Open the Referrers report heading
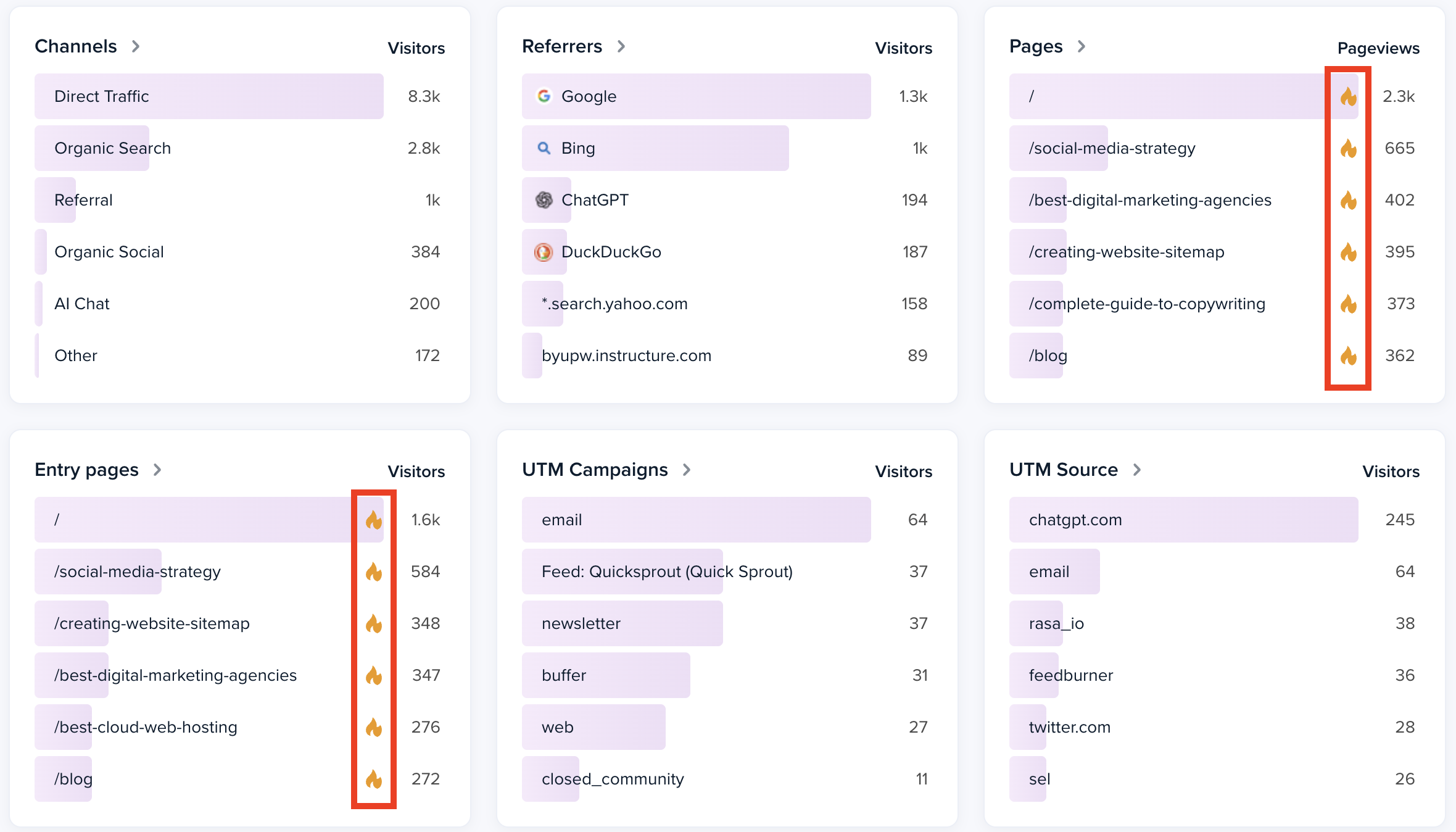This screenshot has width=1456, height=832. pos(562,46)
